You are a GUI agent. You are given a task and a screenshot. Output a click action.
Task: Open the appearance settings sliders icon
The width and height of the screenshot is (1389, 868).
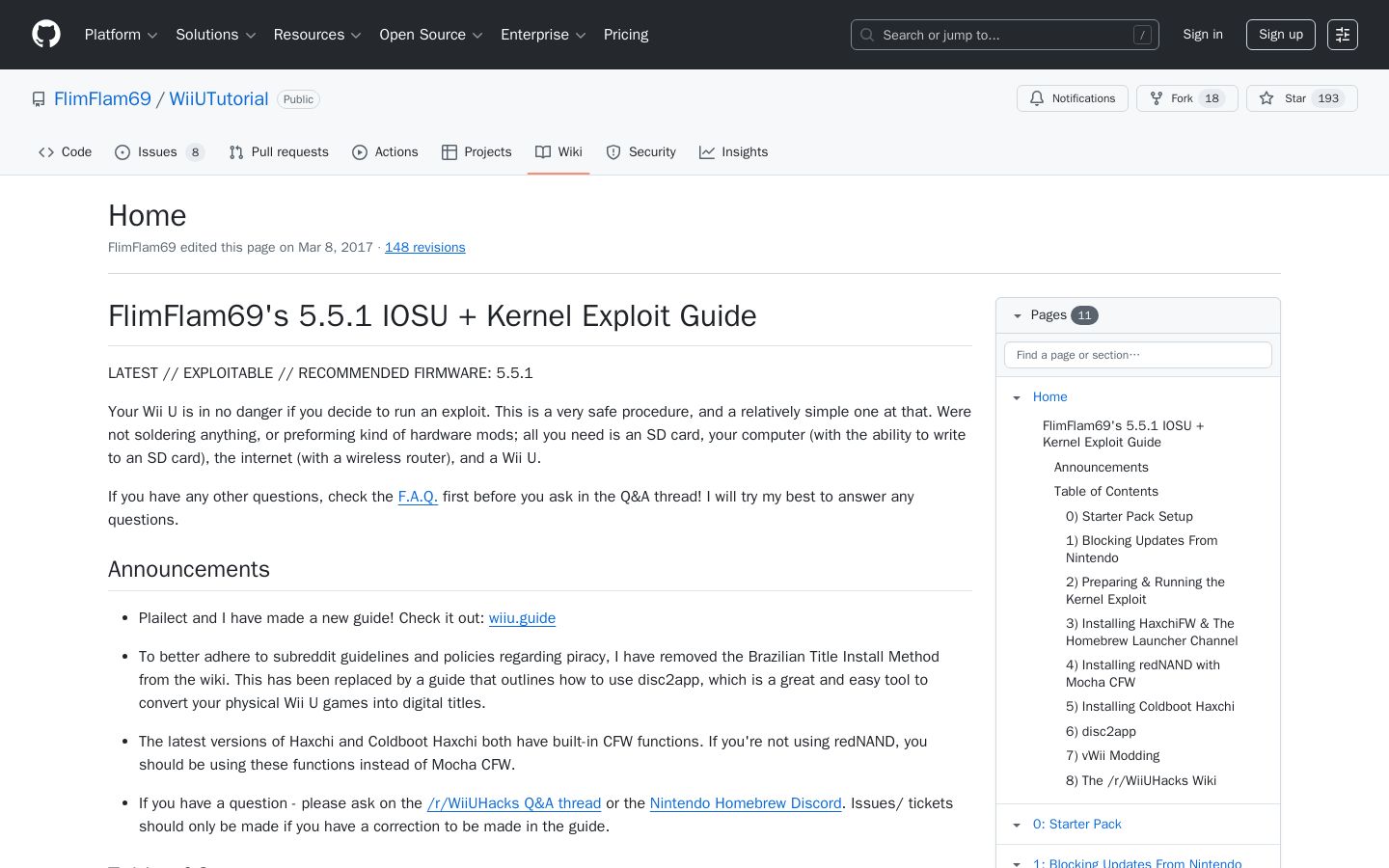coord(1343,35)
